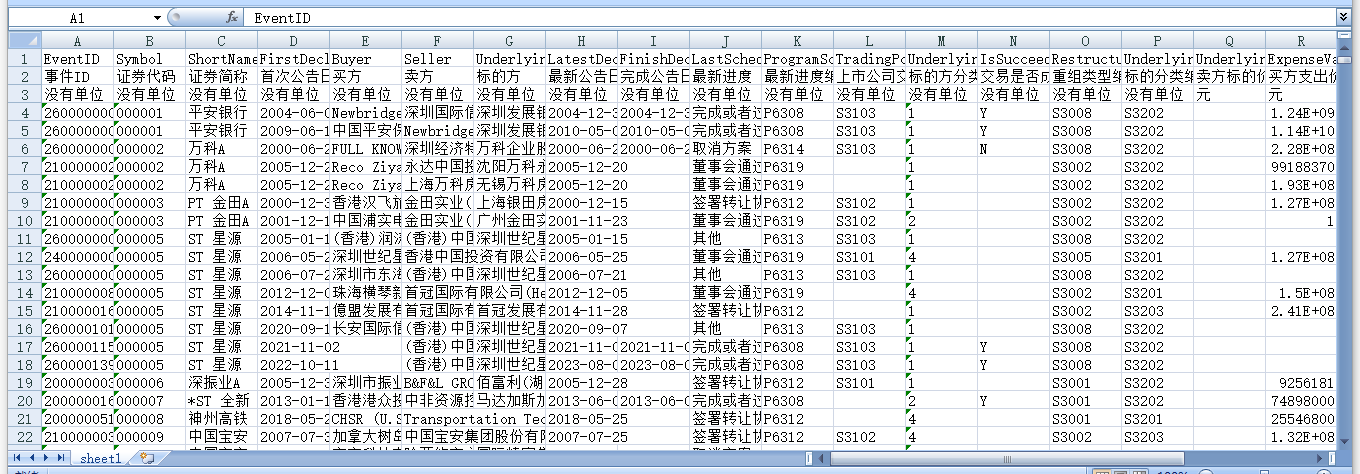1360x474 pixels.
Task: Click the 2020-09-07 cell
Action: point(581,329)
